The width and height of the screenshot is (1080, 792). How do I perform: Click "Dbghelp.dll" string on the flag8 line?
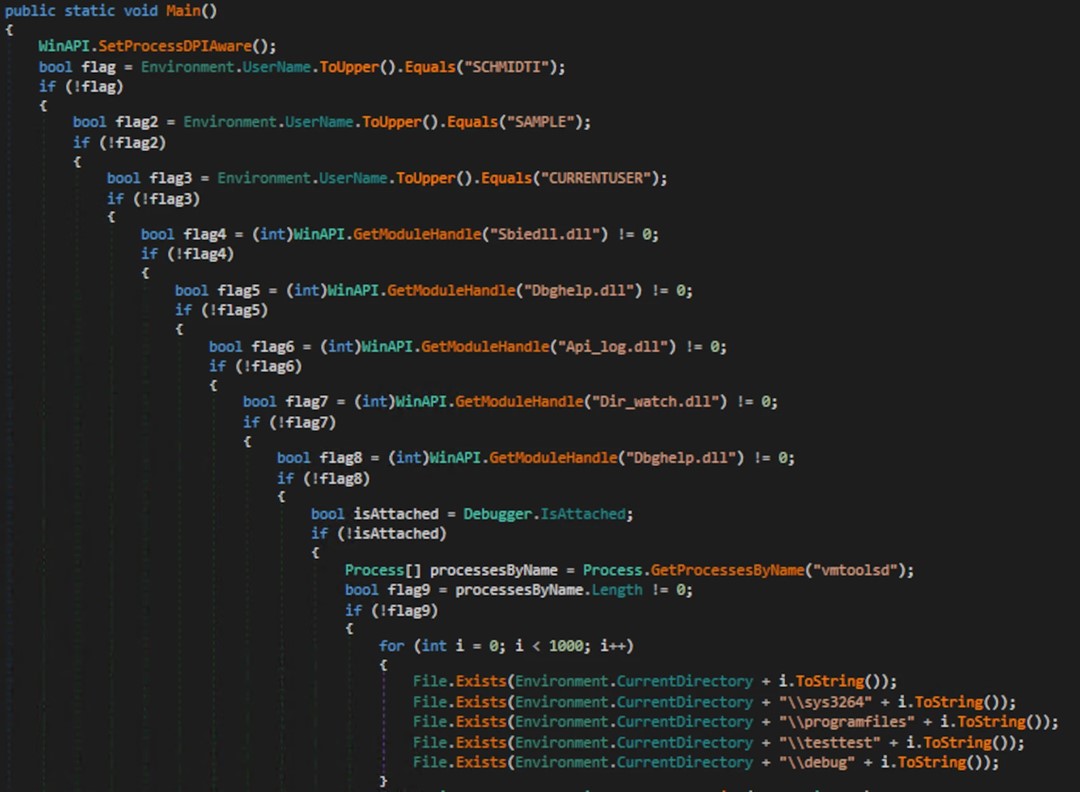point(681,458)
